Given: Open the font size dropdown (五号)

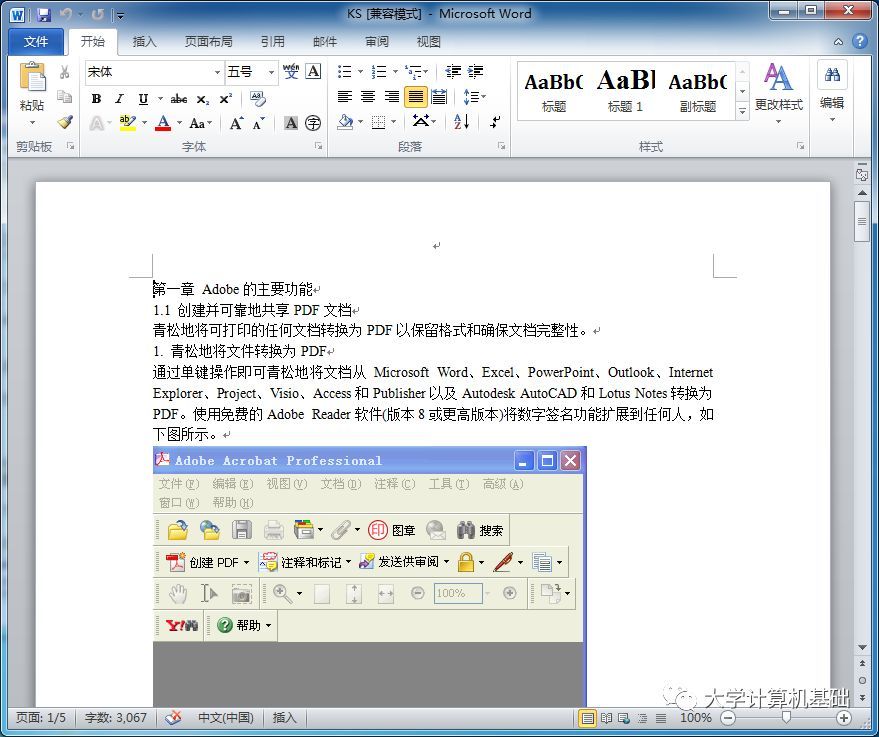Looking at the screenshot, I should [271, 72].
